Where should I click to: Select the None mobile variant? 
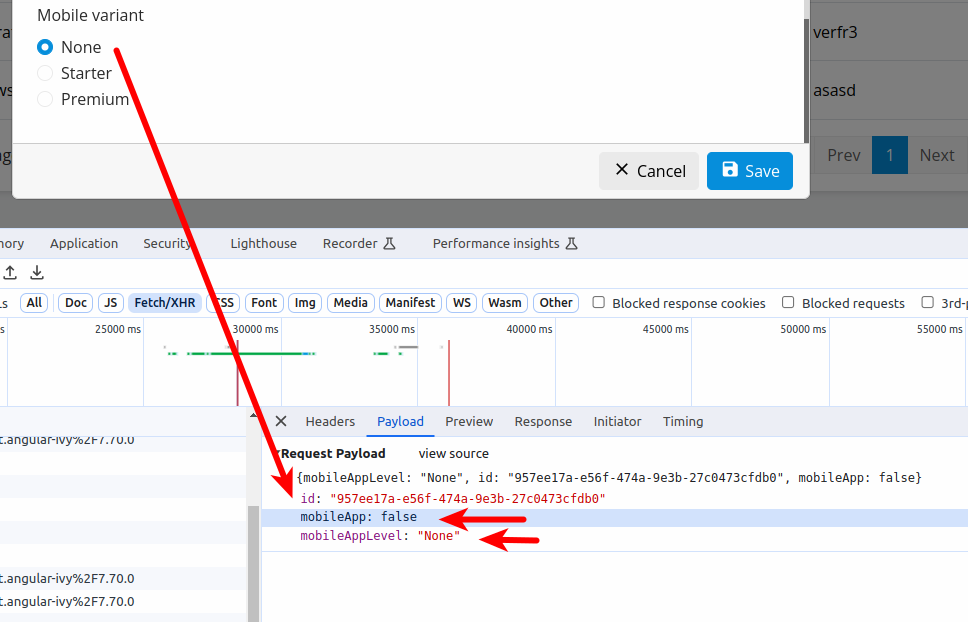click(45, 47)
